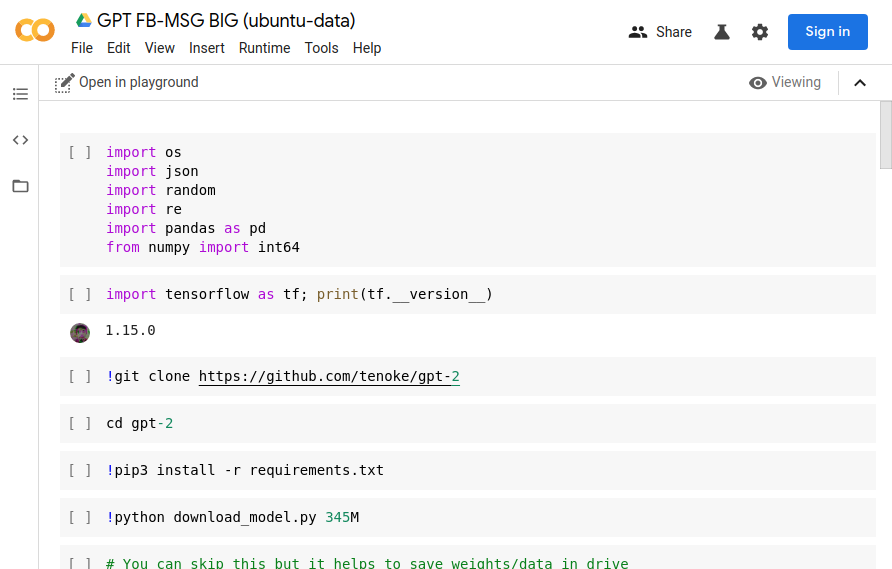Run the pip3 install requirements cell
The height and width of the screenshot is (569, 892).
(80, 470)
